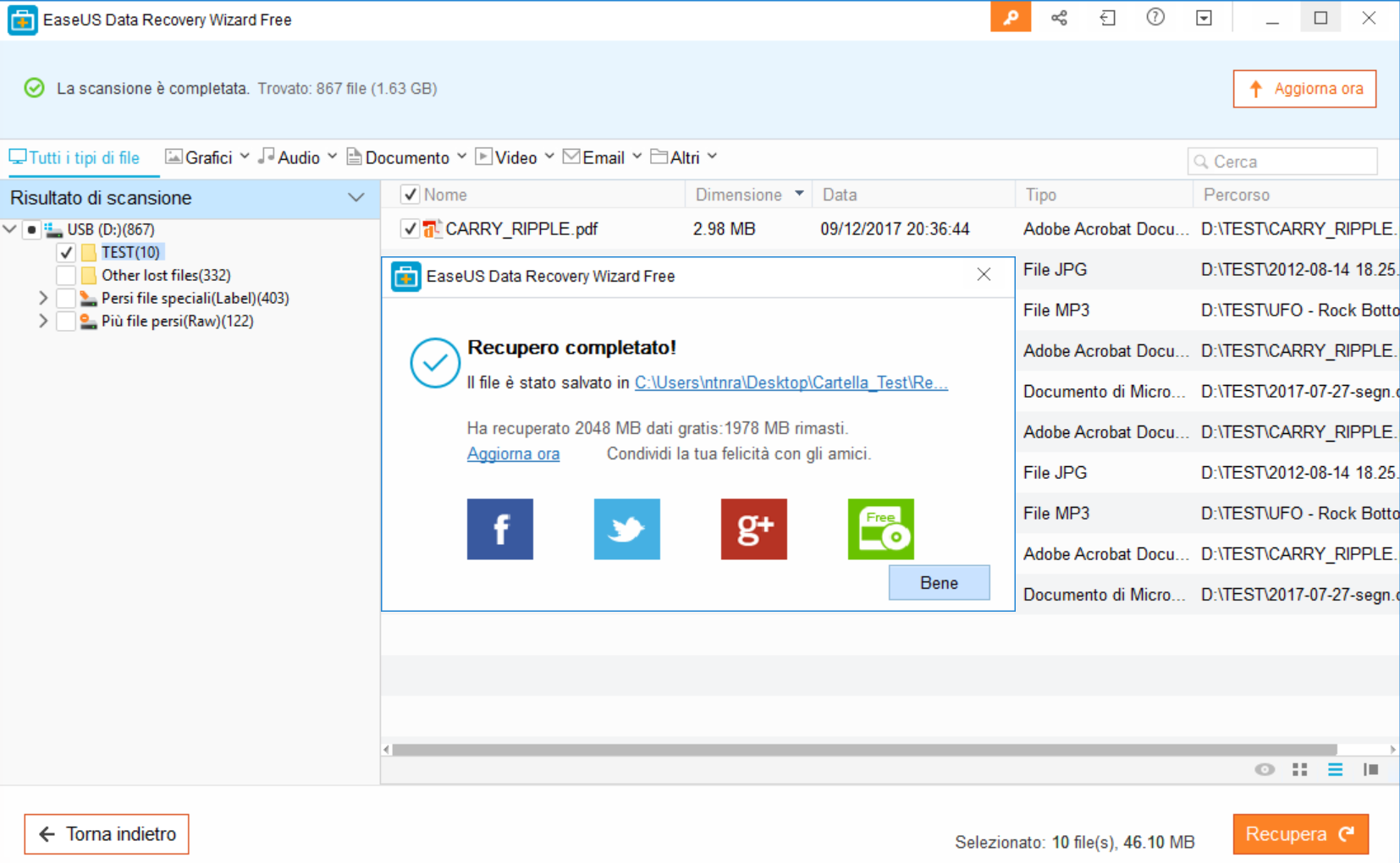This screenshot has height=863, width=1400.
Task: Open the share icon in title bar
Action: tap(1059, 18)
